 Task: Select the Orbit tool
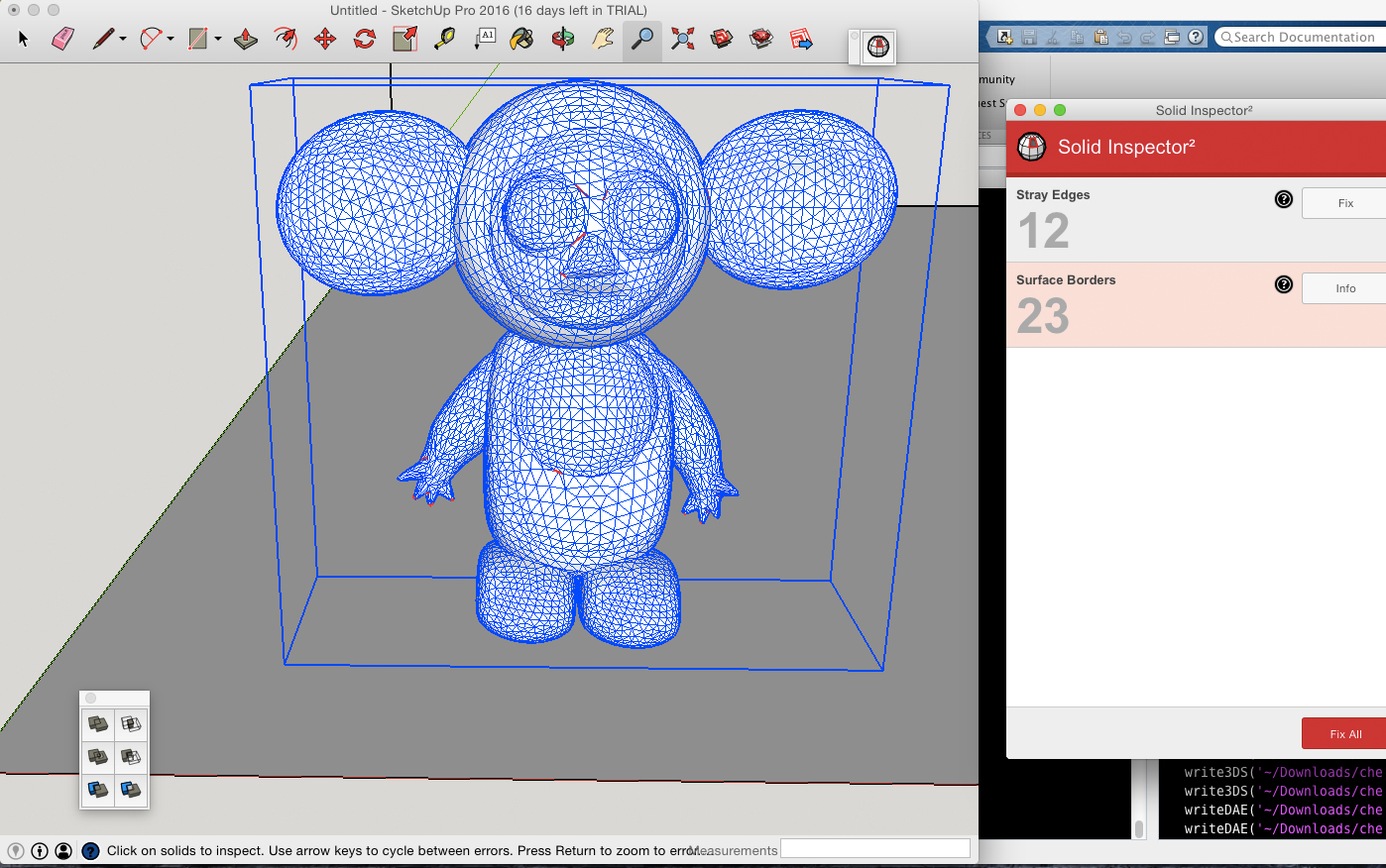tap(562, 40)
